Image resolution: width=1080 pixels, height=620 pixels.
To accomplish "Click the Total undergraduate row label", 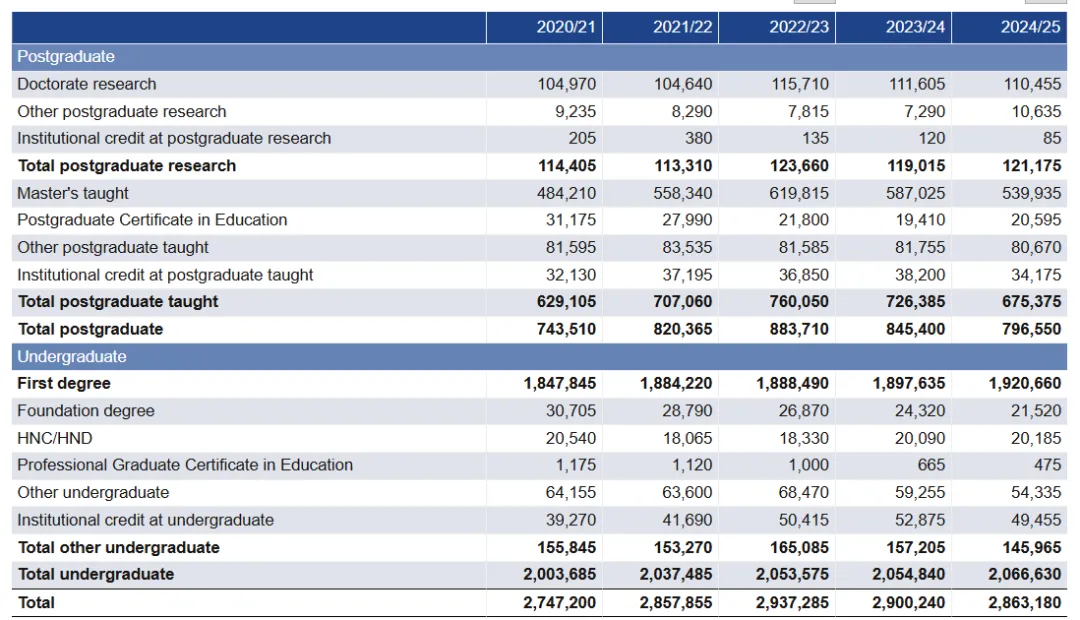I will click(x=96, y=574).
